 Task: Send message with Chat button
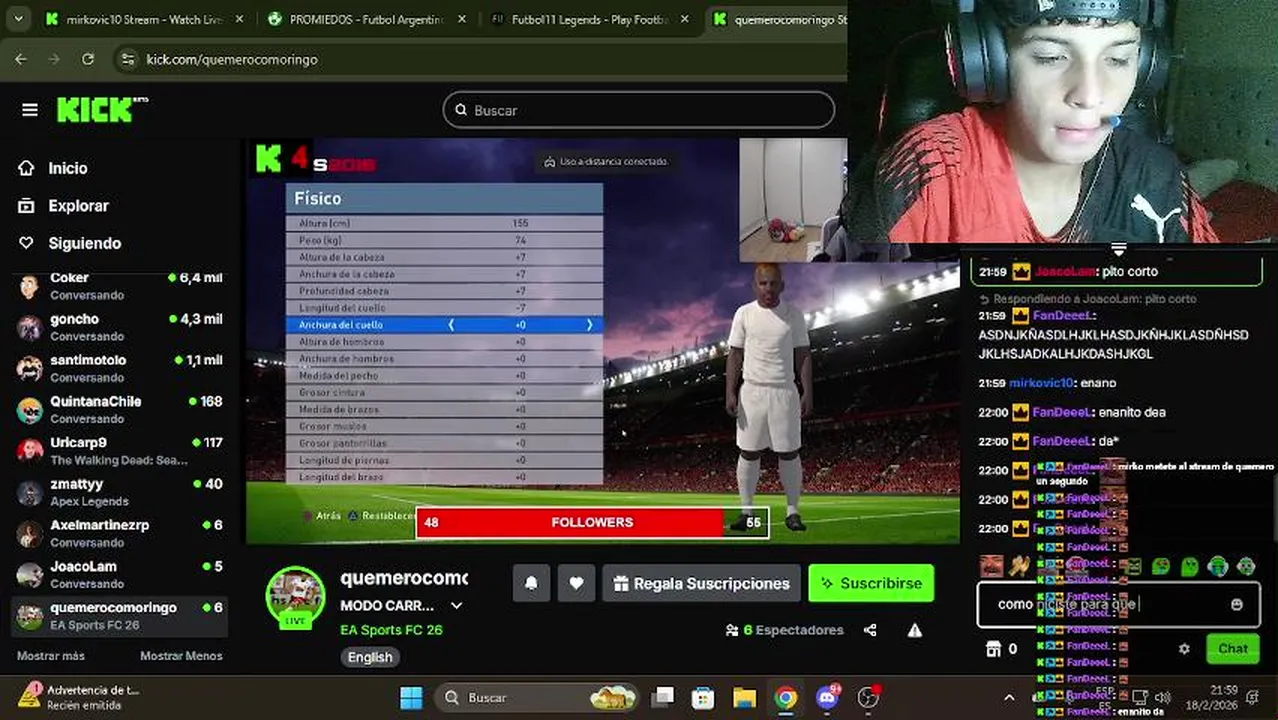tap(1232, 648)
